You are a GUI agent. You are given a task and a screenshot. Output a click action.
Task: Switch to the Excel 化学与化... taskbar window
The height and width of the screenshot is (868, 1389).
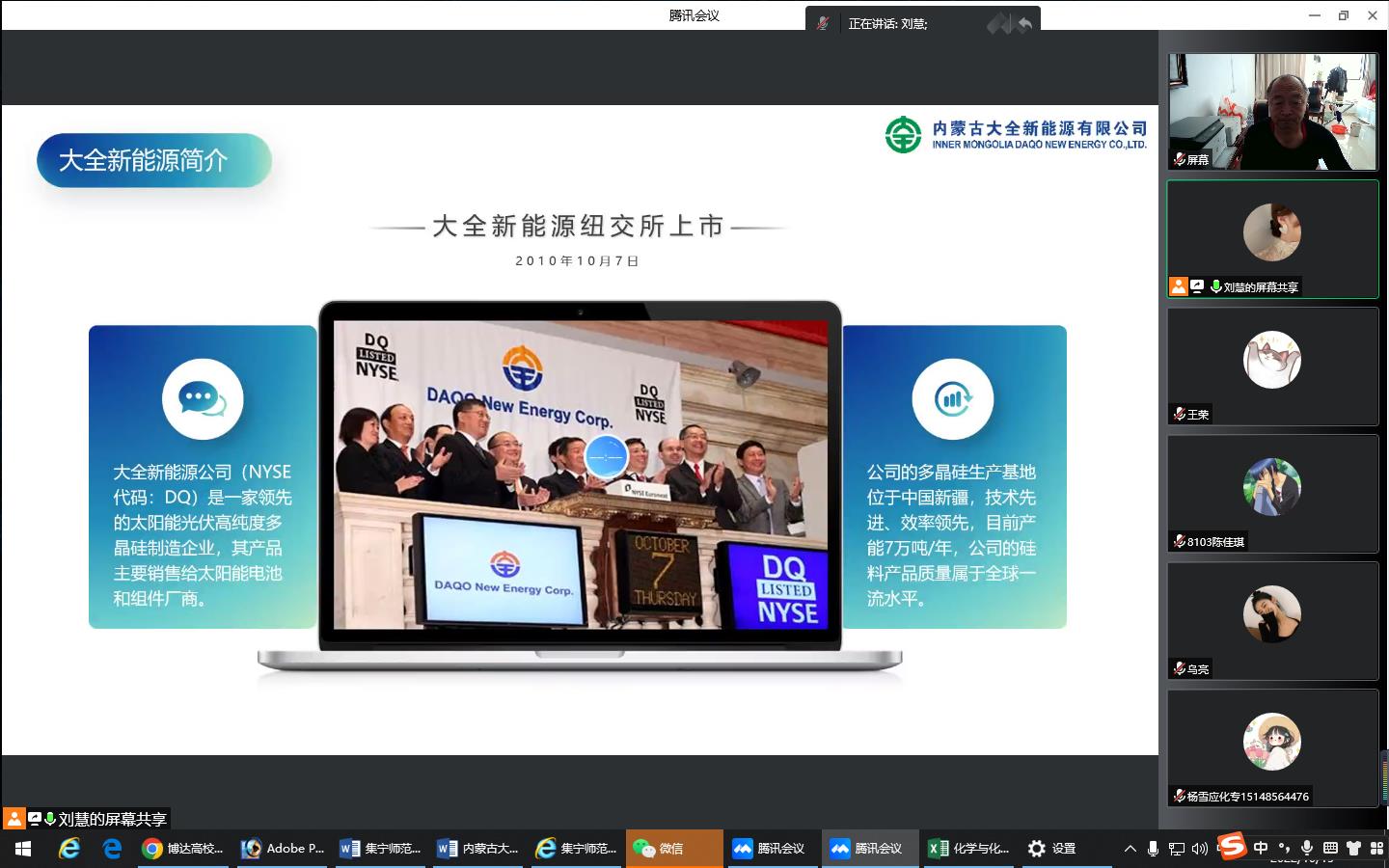[969, 849]
